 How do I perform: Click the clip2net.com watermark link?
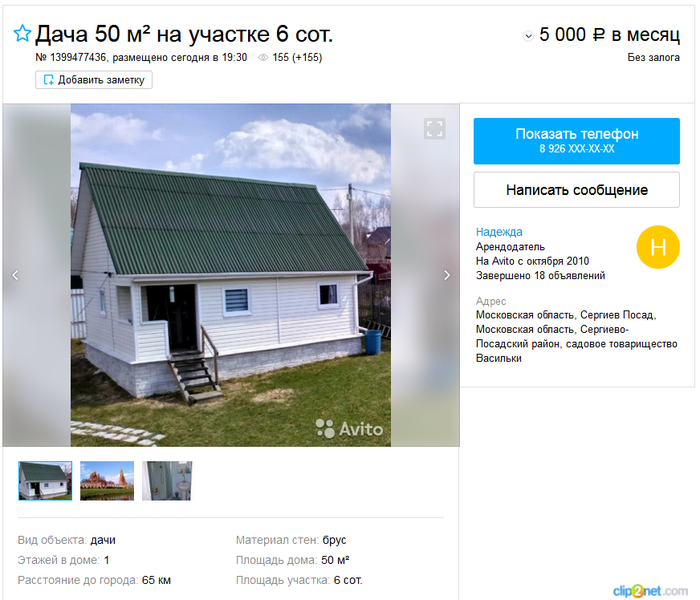point(650,591)
